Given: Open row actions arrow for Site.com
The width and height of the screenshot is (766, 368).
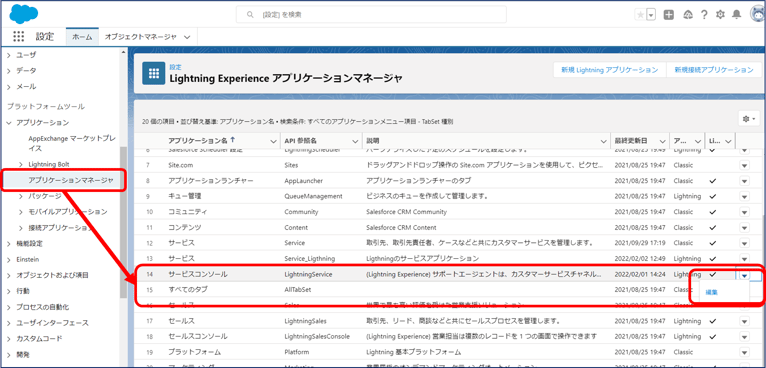Looking at the screenshot, I should point(744,166).
